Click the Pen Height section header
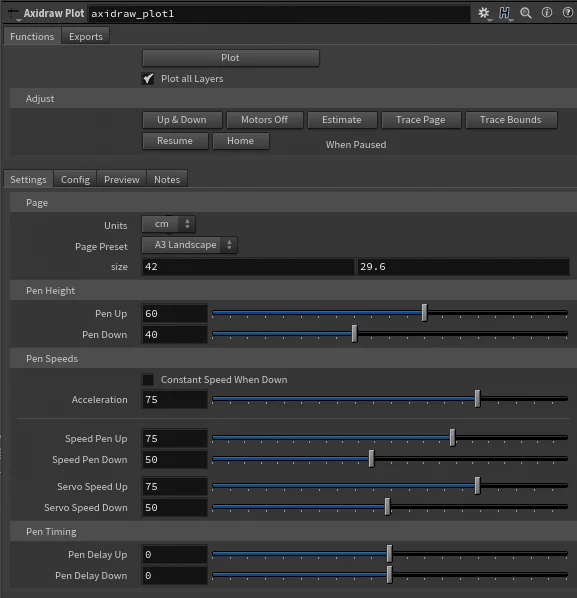This screenshot has width=577, height=598. pos(293,291)
